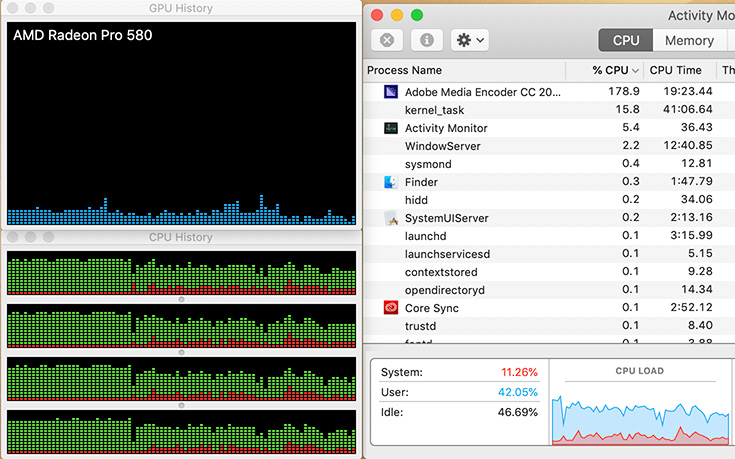The width and height of the screenshot is (735, 459).
Task: Select the sysmond process row
Action: pos(549,164)
